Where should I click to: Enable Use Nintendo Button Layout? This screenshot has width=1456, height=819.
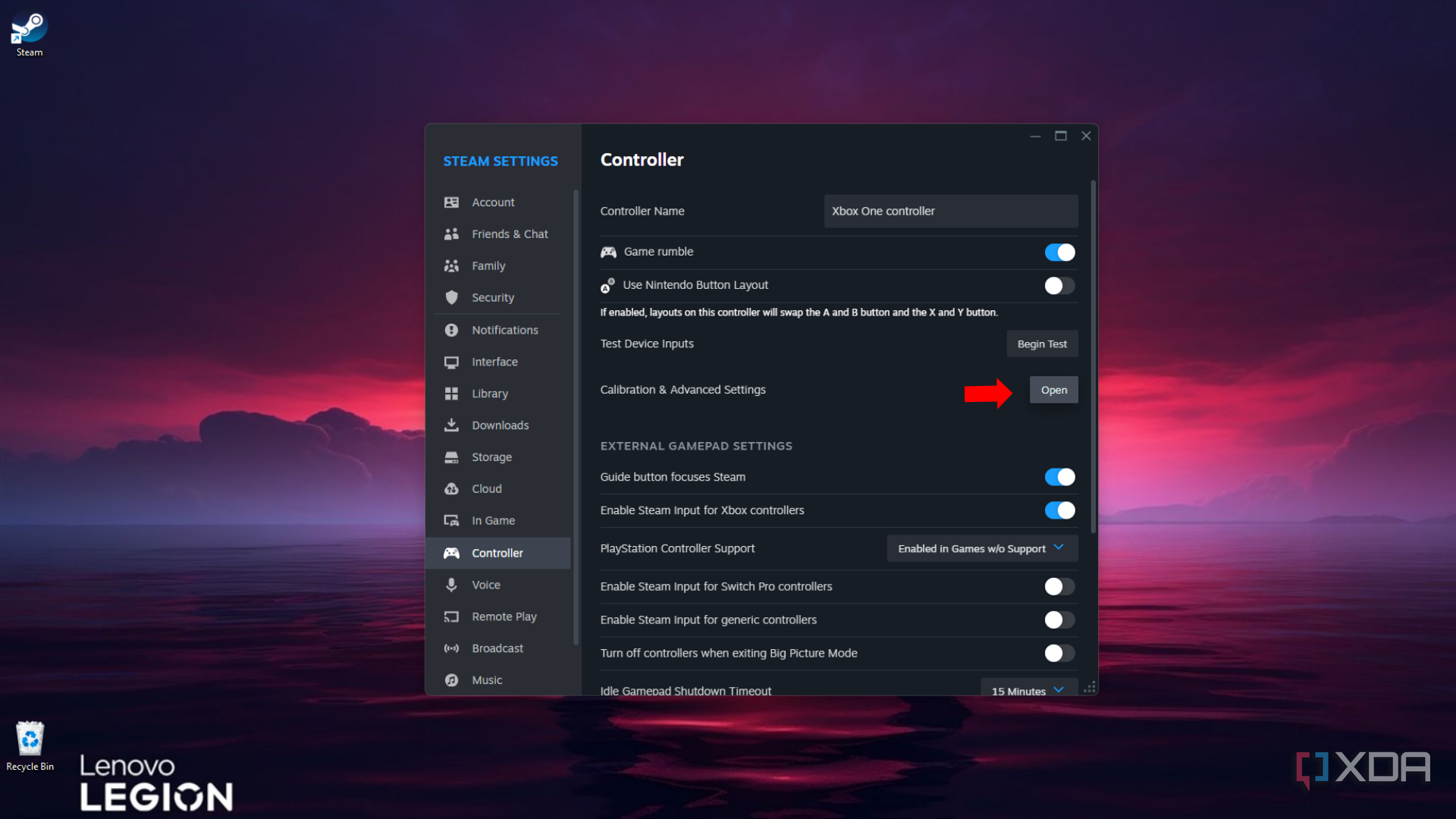(x=1059, y=285)
